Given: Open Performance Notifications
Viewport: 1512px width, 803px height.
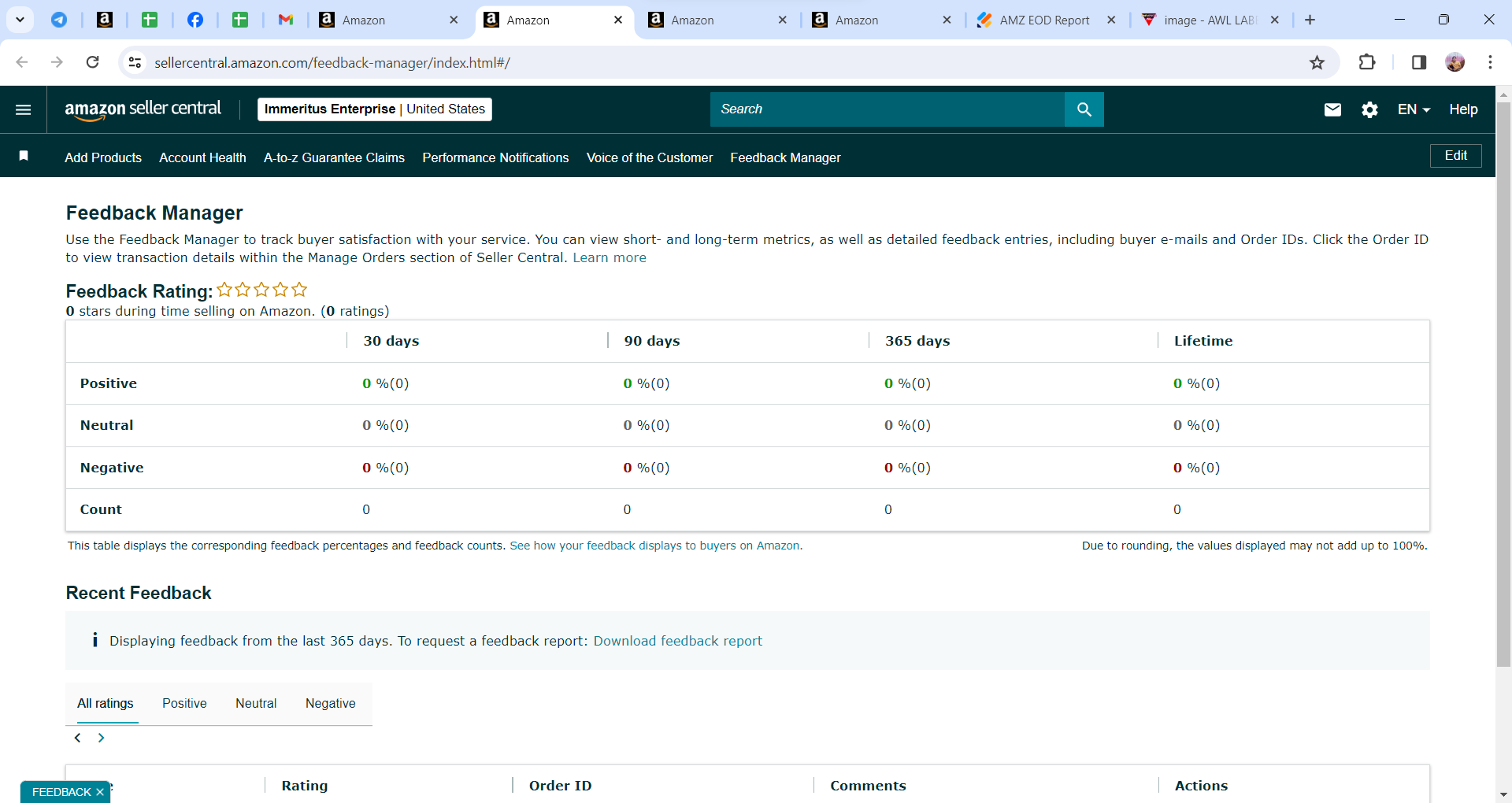Looking at the screenshot, I should coord(495,157).
